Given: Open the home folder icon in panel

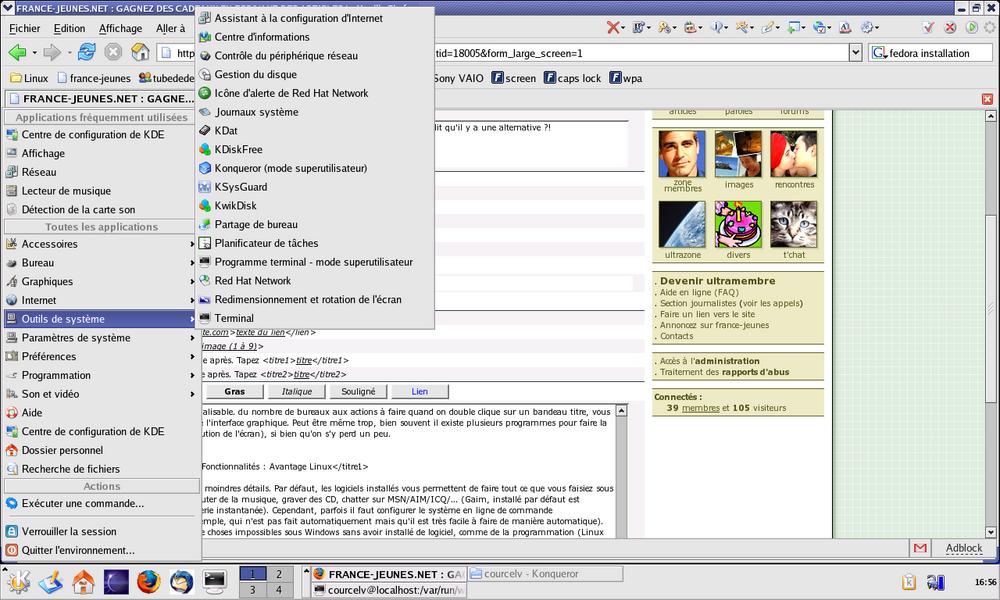Looking at the screenshot, I should pyautogui.click(x=83, y=581).
